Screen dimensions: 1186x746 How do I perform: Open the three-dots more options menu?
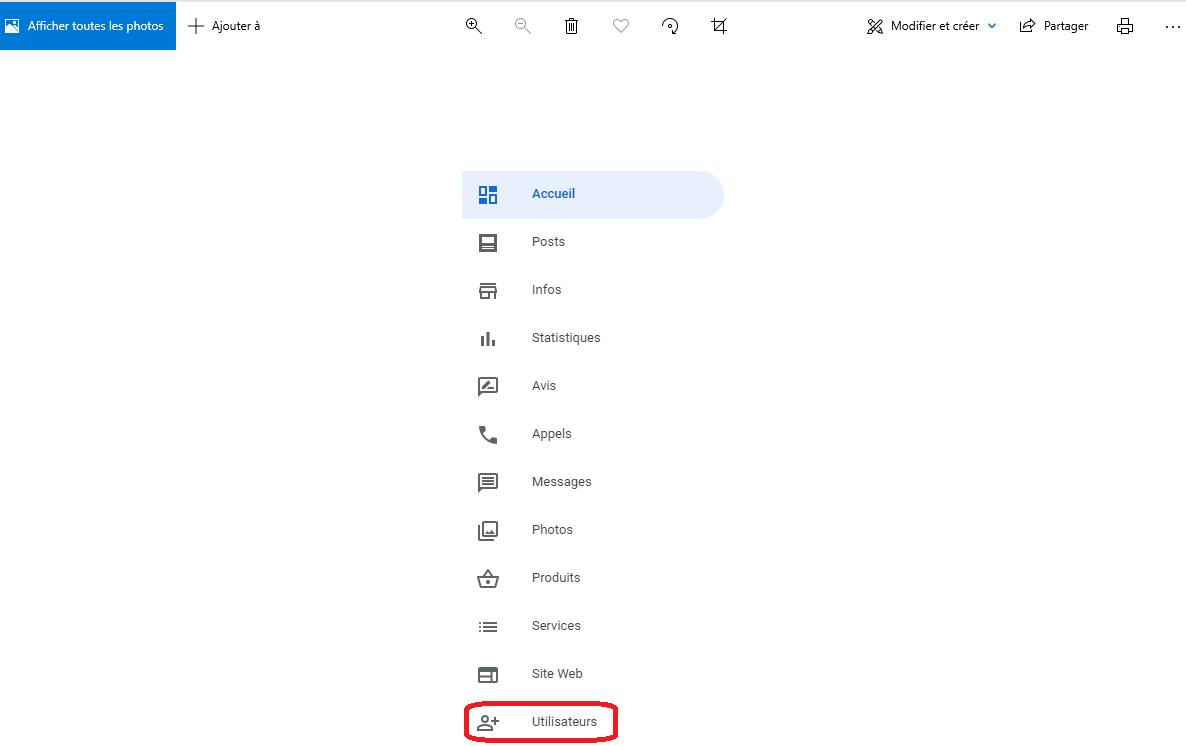[1172, 26]
